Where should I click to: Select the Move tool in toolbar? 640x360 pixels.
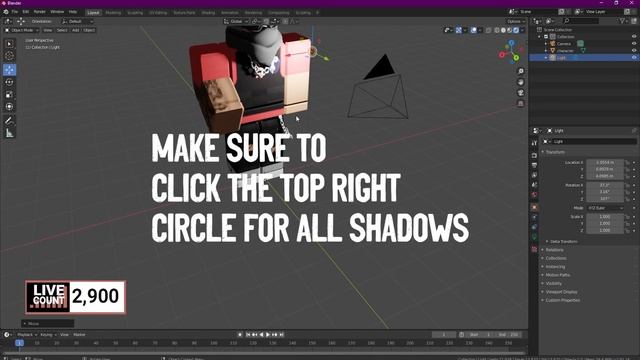click(9, 70)
